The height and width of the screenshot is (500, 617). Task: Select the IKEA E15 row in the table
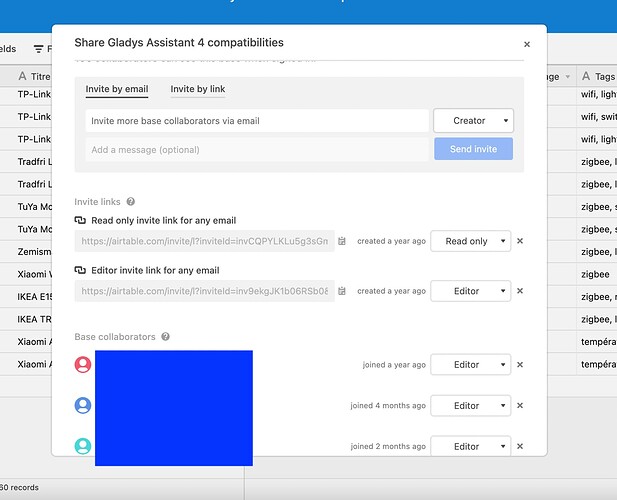point(34,297)
